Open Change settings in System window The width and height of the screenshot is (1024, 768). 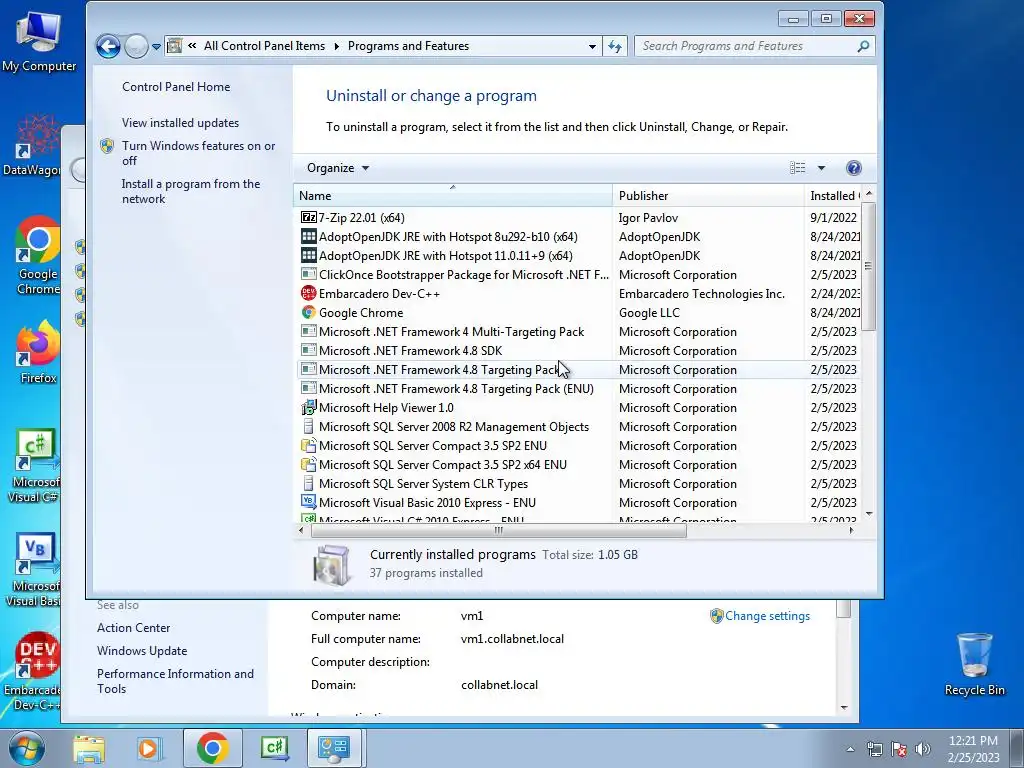coord(767,616)
